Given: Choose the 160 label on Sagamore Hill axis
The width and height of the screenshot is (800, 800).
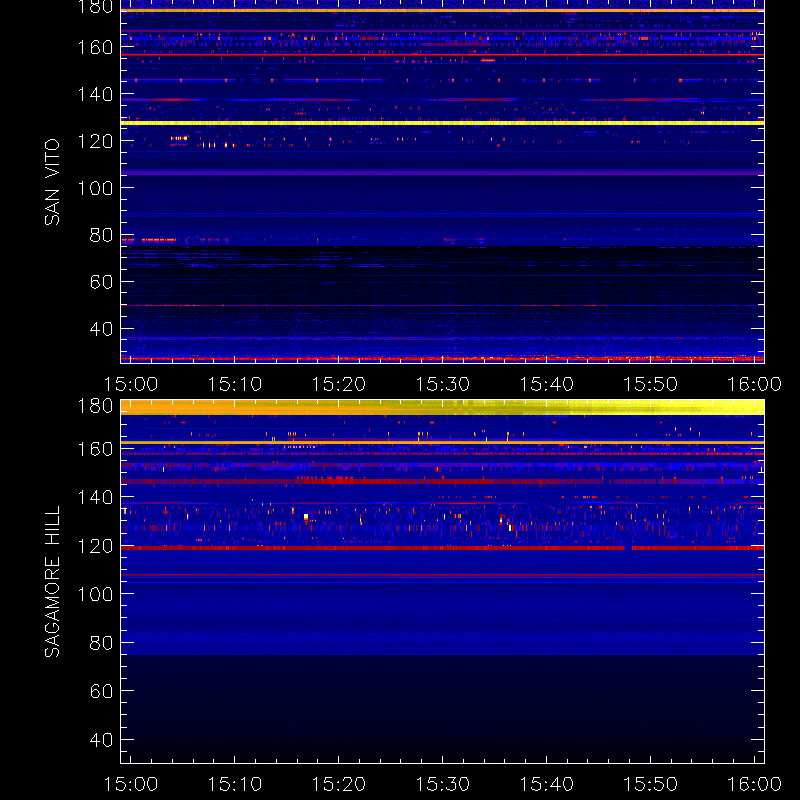Looking at the screenshot, I should click(x=95, y=449).
